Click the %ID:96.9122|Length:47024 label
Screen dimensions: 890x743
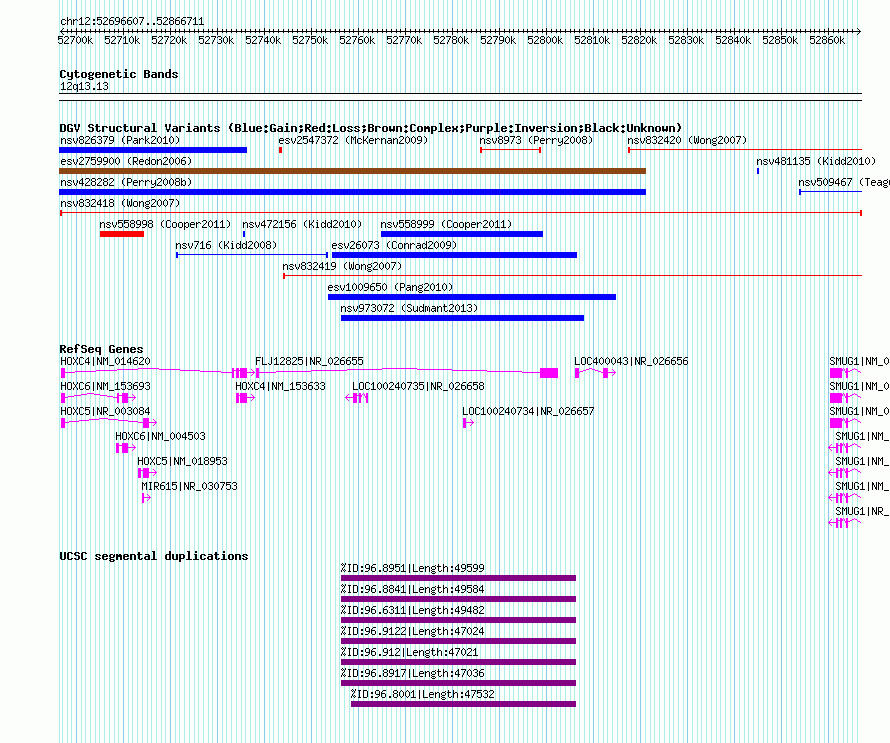(x=413, y=631)
